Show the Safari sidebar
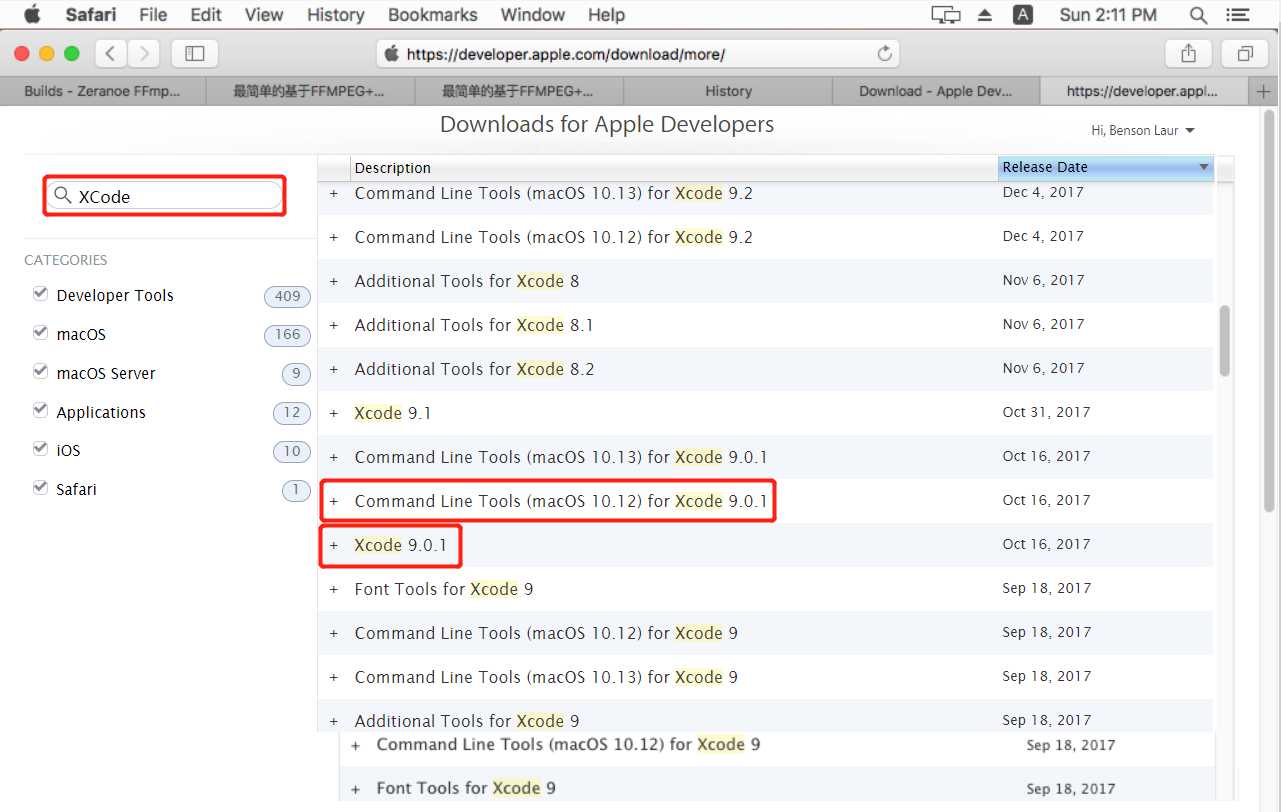The width and height of the screenshot is (1281, 812). 195,54
